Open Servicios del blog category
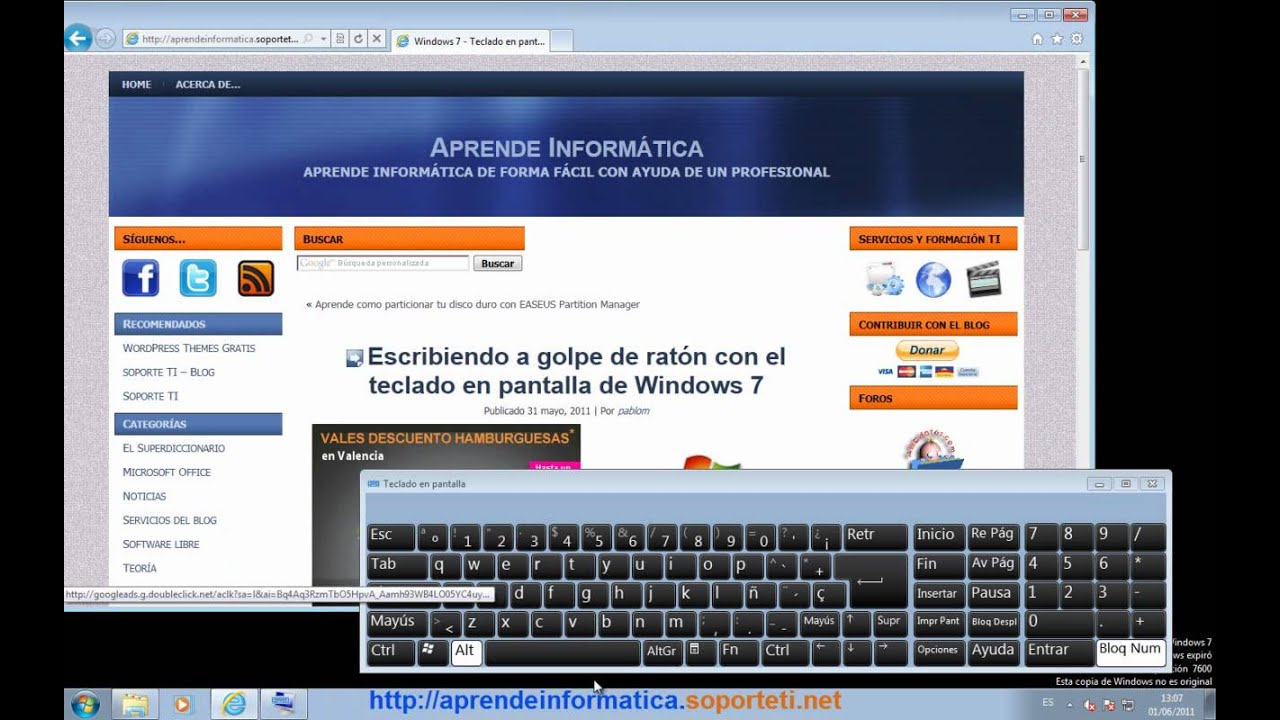Image resolution: width=1280 pixels, height=720 pixels. click(169, 520)
